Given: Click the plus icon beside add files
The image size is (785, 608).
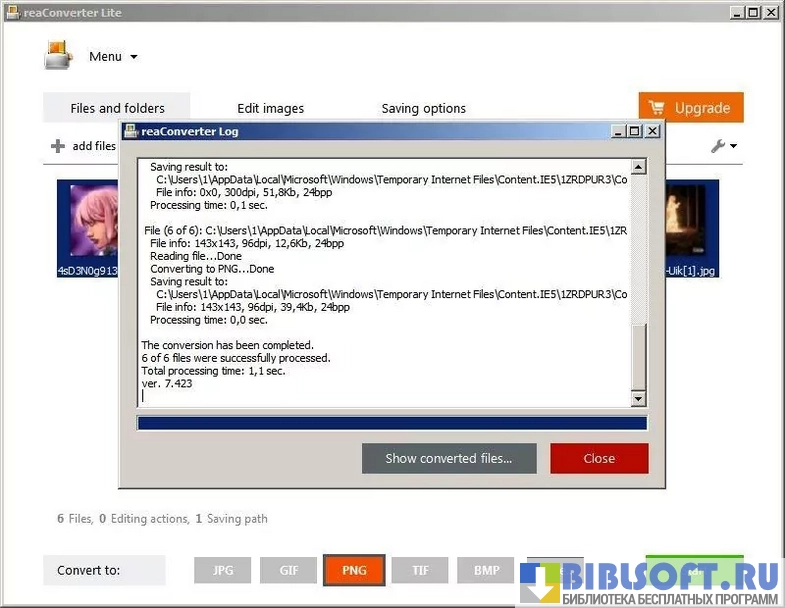Looking at the screenshot, I should [58, 146].
